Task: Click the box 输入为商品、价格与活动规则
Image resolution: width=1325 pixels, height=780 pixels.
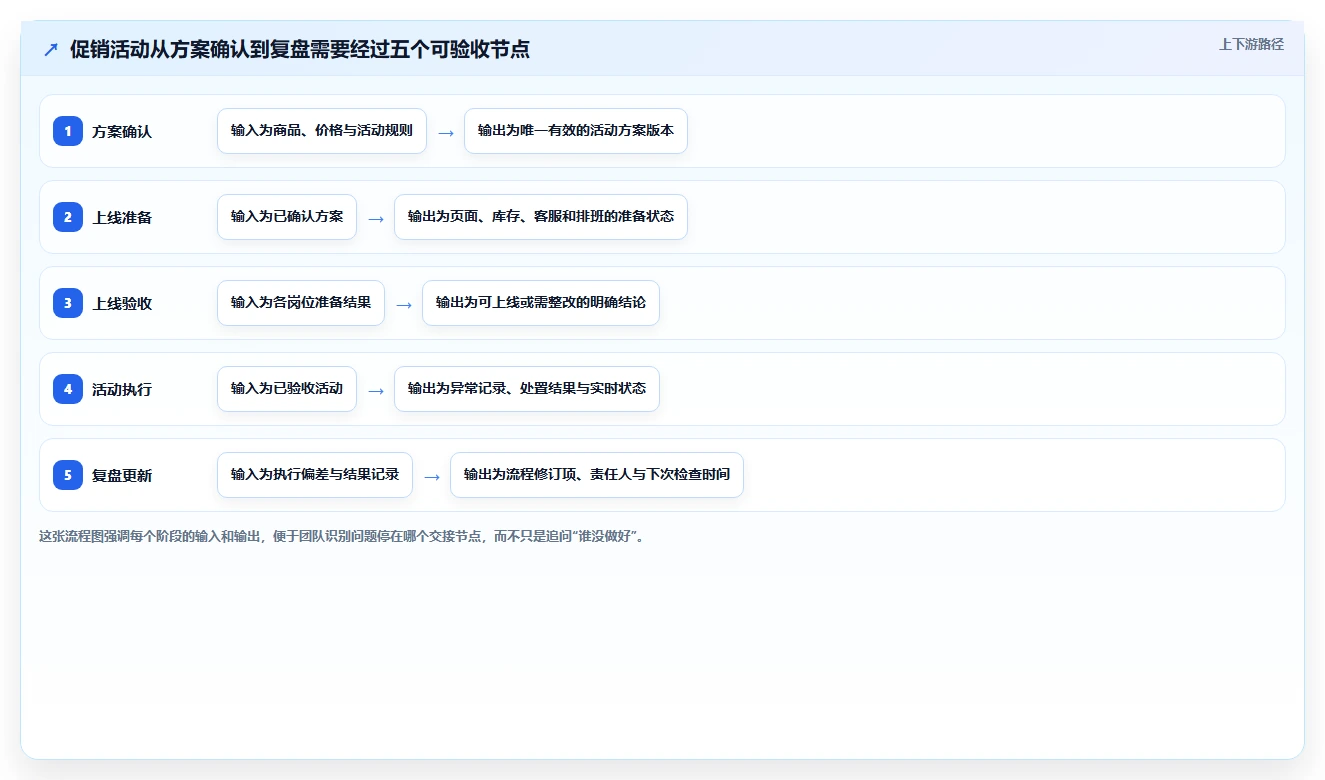Action: (322, 131)
